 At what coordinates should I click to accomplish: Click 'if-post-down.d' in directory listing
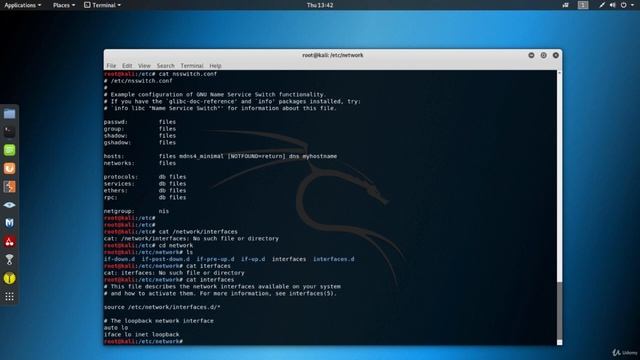(165, 259)
